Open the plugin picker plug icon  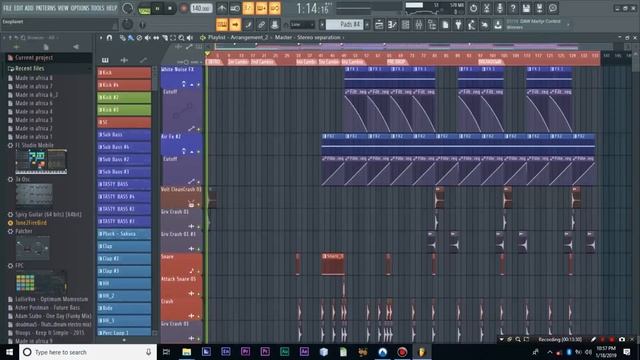tap(458, 25)
